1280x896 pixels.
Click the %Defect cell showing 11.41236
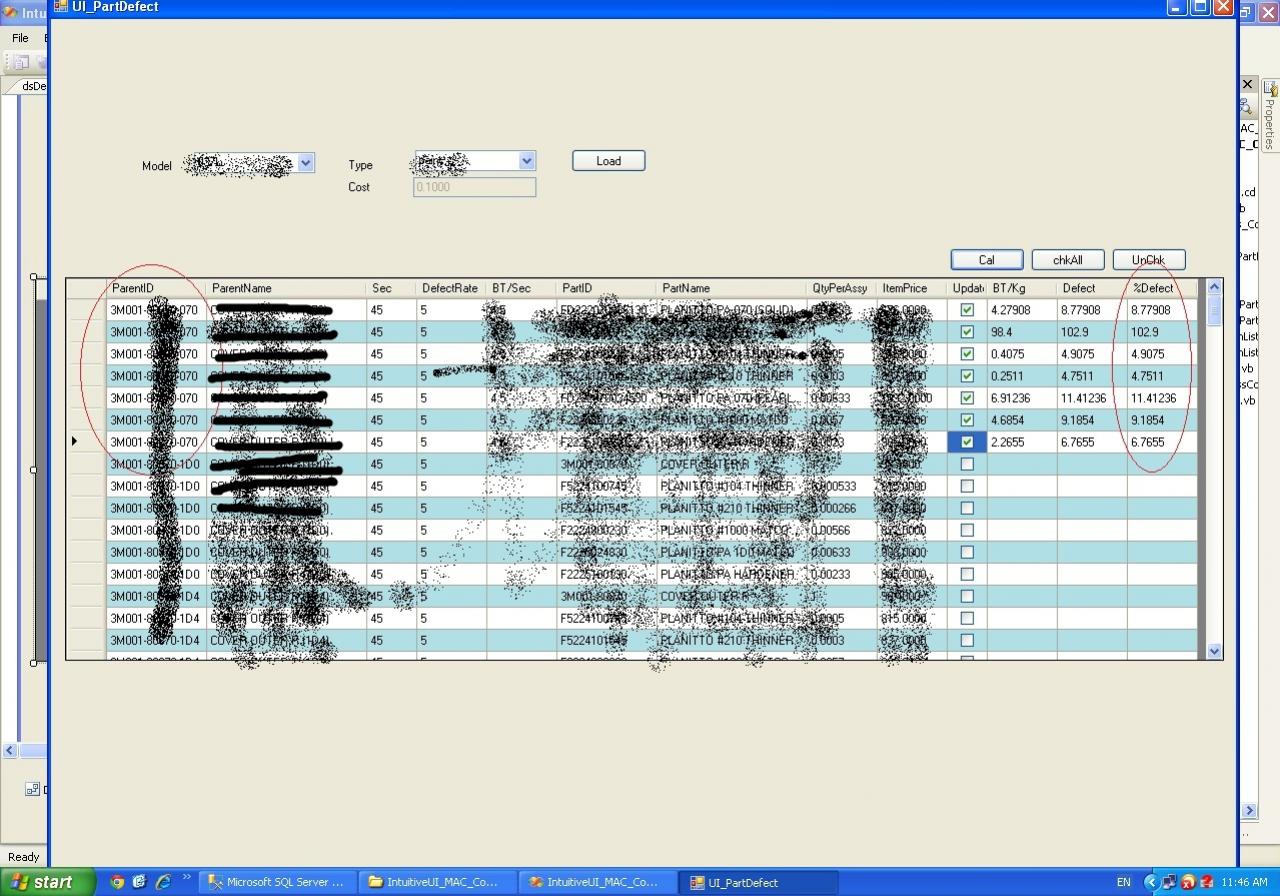[1162, 398]
